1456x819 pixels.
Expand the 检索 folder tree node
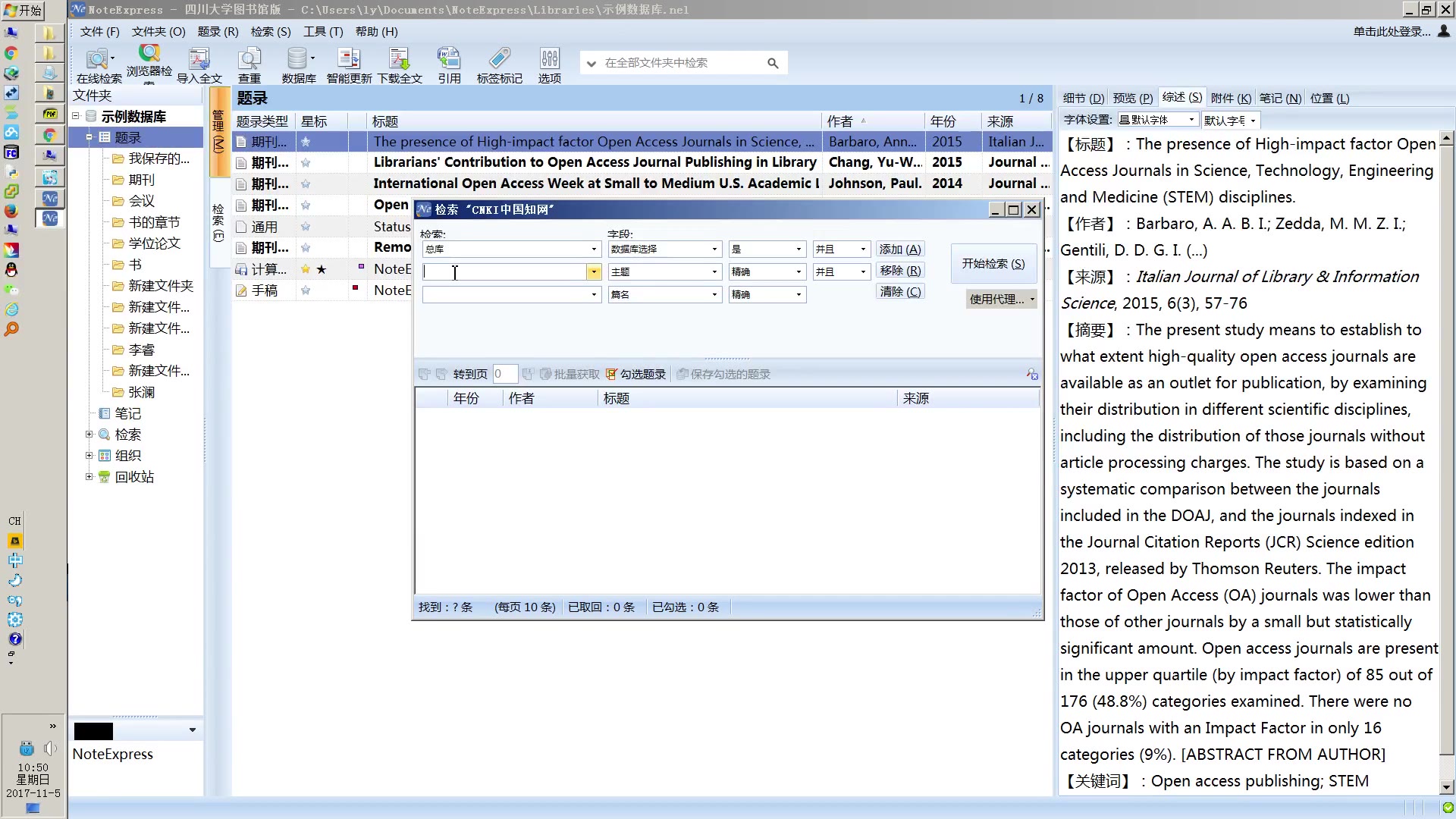[89, 435]
